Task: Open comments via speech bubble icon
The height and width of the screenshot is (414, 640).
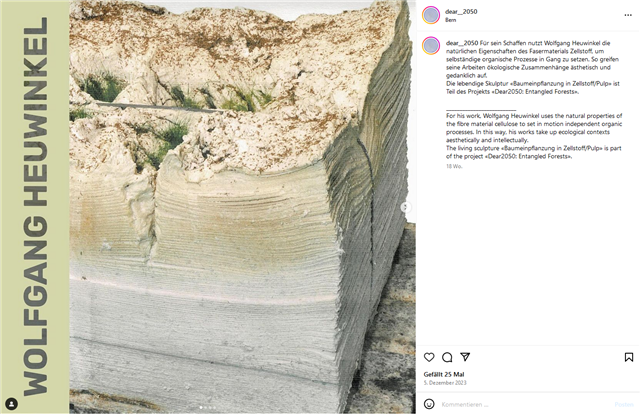Action: coord(447,357)
